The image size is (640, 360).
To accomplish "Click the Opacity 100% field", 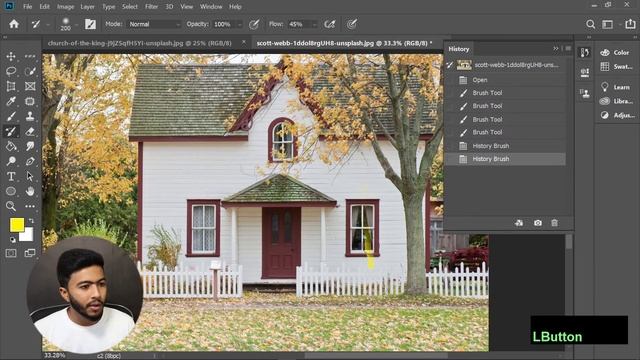I will pyautogui.click(x=224, y=24).
